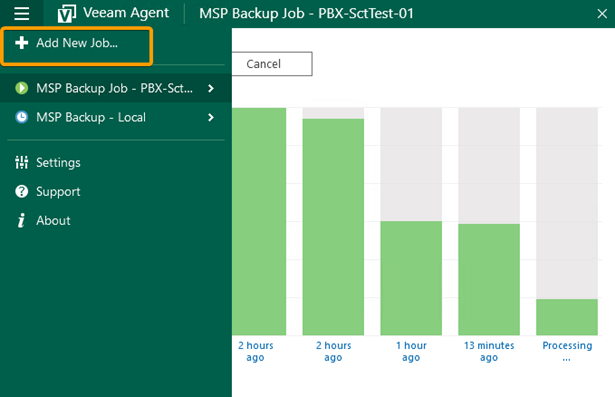Click the Settings sliders icon
The image size is (615, 397).
click(x=22, y=162)
